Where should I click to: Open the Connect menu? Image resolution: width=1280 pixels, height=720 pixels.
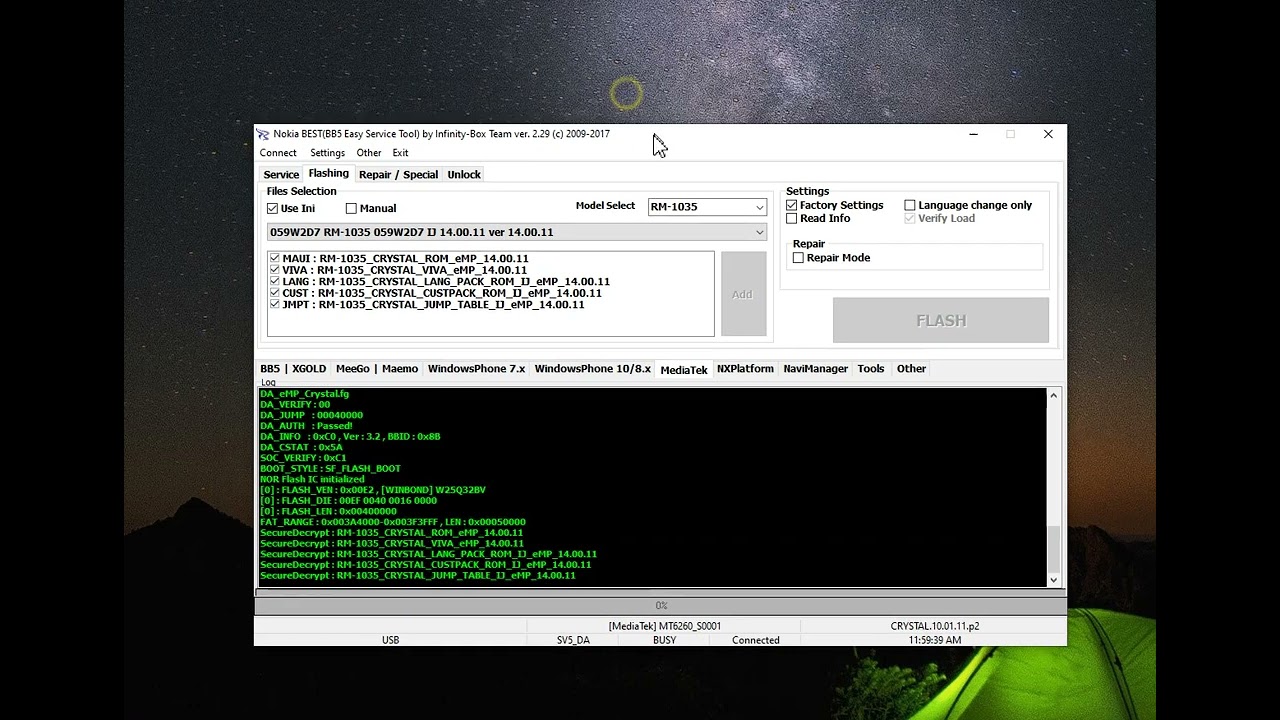click(x=278, y=153)
